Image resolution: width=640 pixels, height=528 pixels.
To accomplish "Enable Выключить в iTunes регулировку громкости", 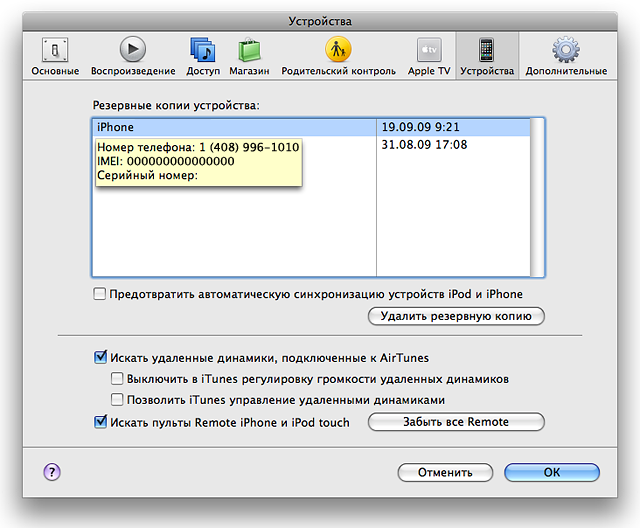I will [x=117, y=379].
